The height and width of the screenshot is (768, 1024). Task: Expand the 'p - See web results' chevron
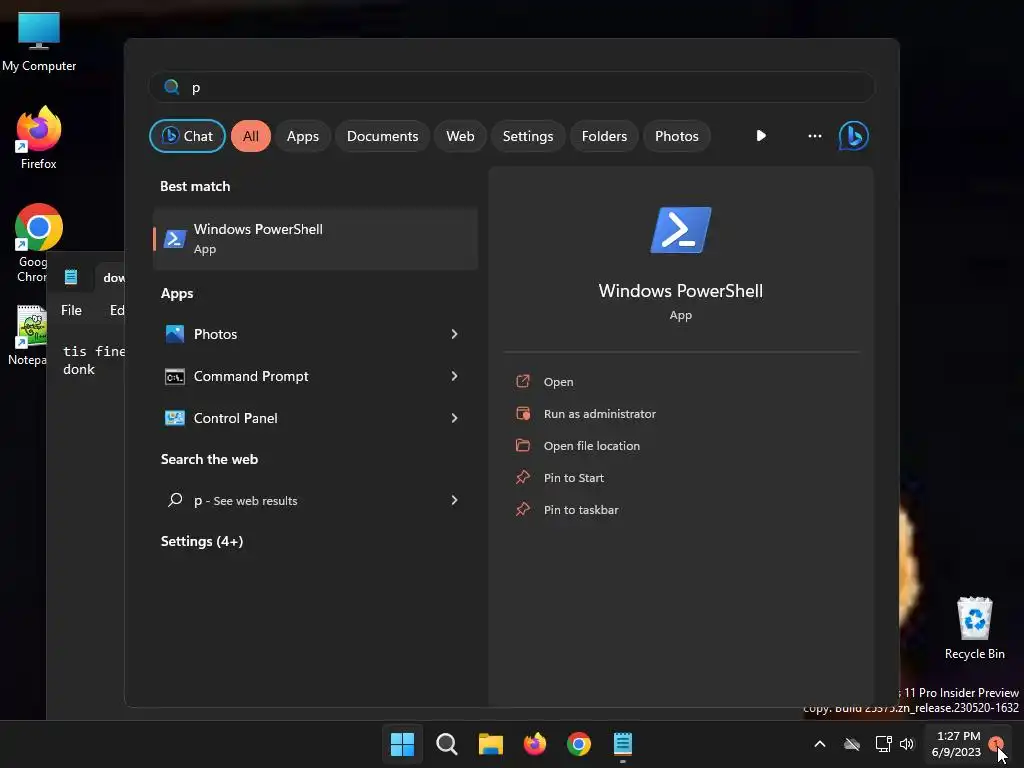click(x=455, y=500)
